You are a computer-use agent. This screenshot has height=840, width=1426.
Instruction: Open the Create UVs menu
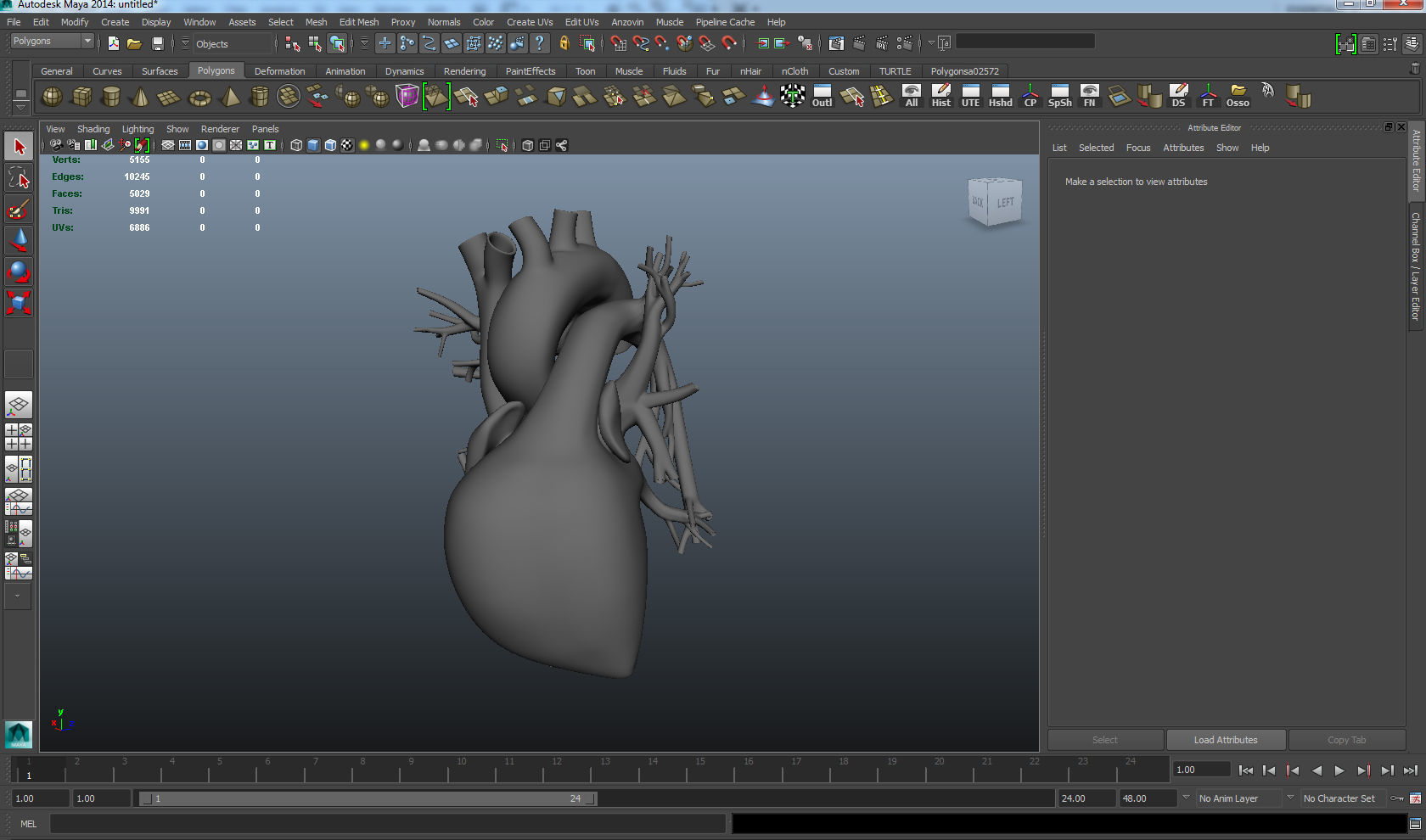click(530, 22)
